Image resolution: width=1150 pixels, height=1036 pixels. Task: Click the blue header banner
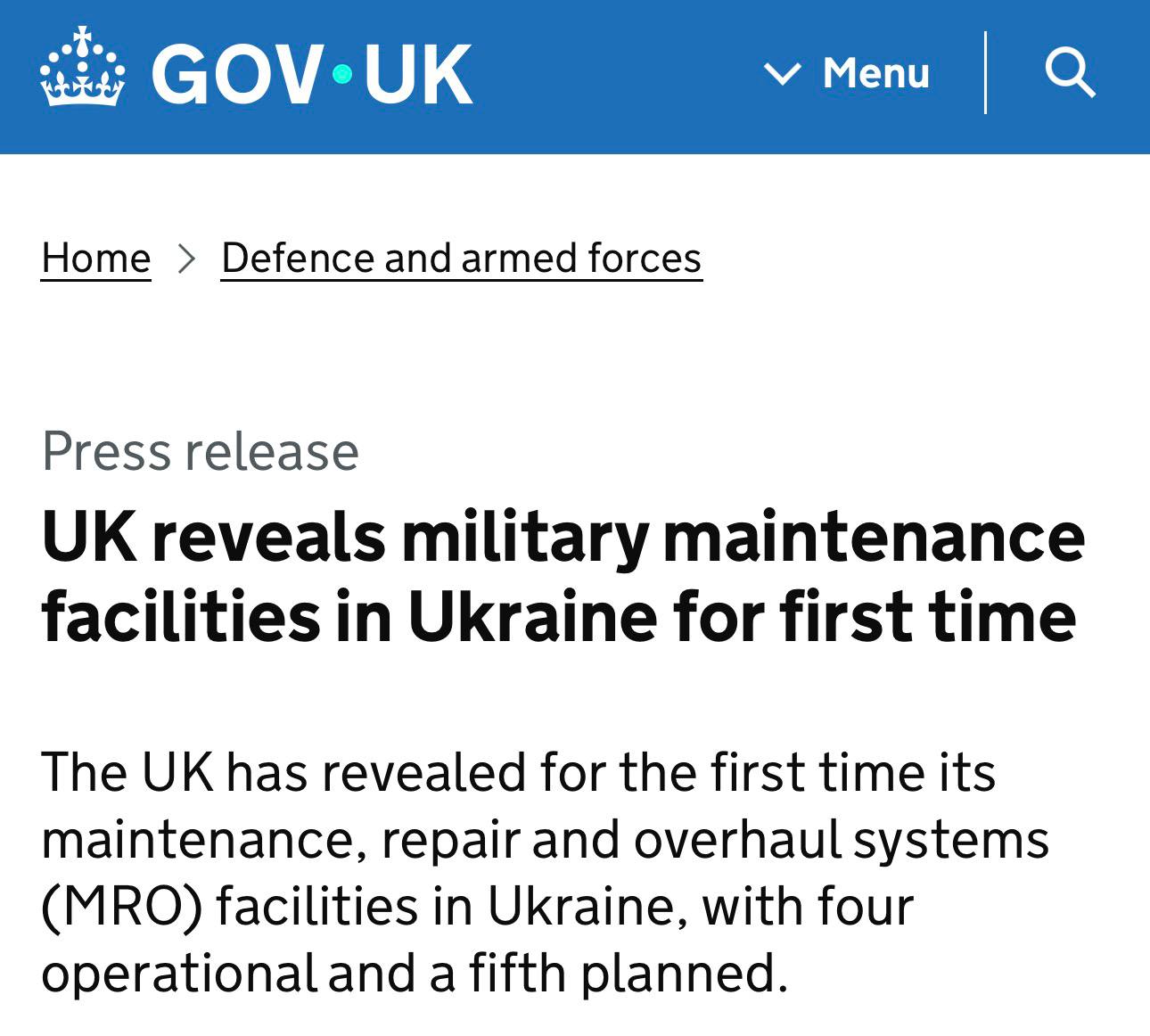point(575,76)
